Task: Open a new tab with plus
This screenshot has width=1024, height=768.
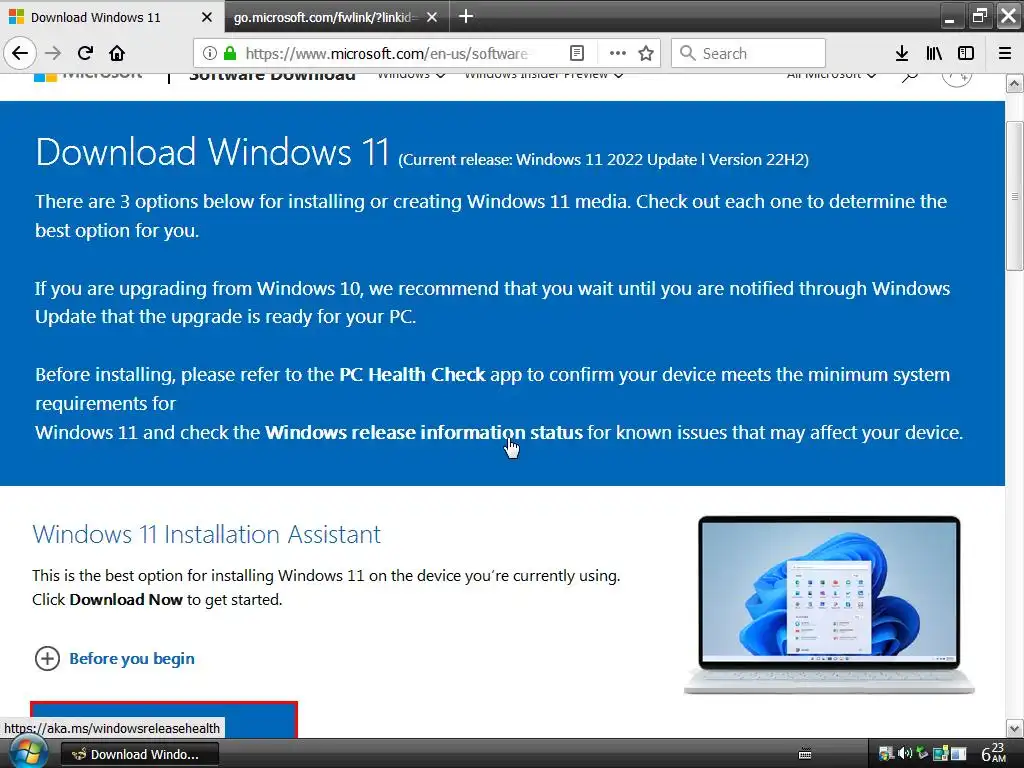Action: (x=466, y=16)
